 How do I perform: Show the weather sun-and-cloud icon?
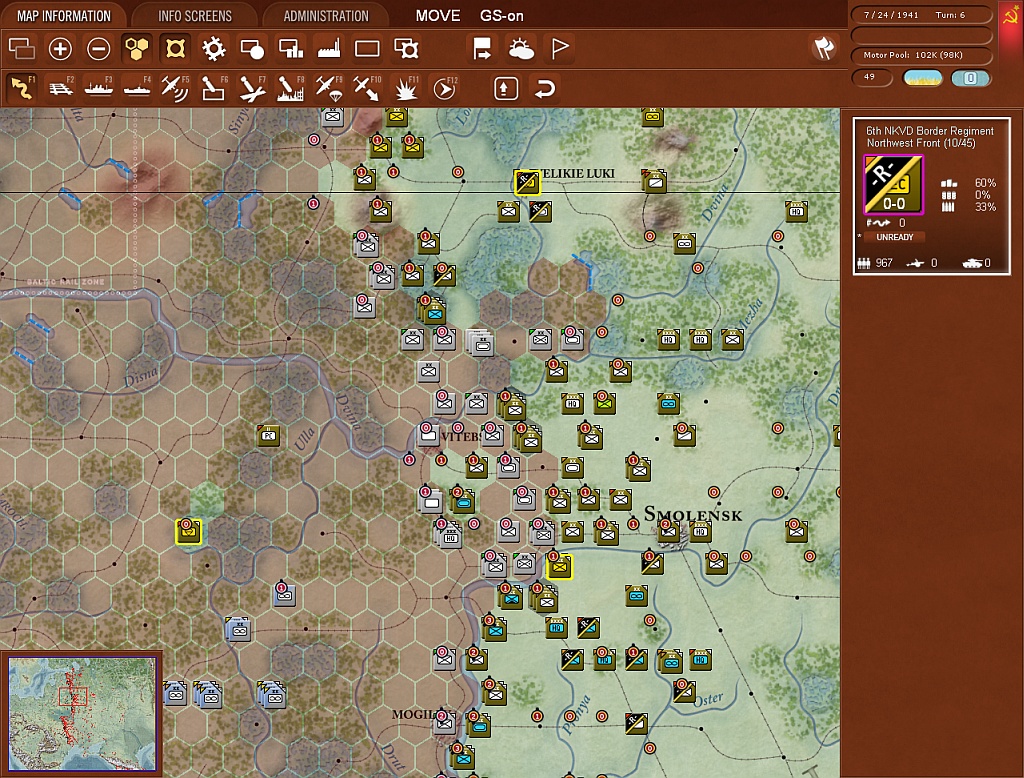[x=521, y=49]
